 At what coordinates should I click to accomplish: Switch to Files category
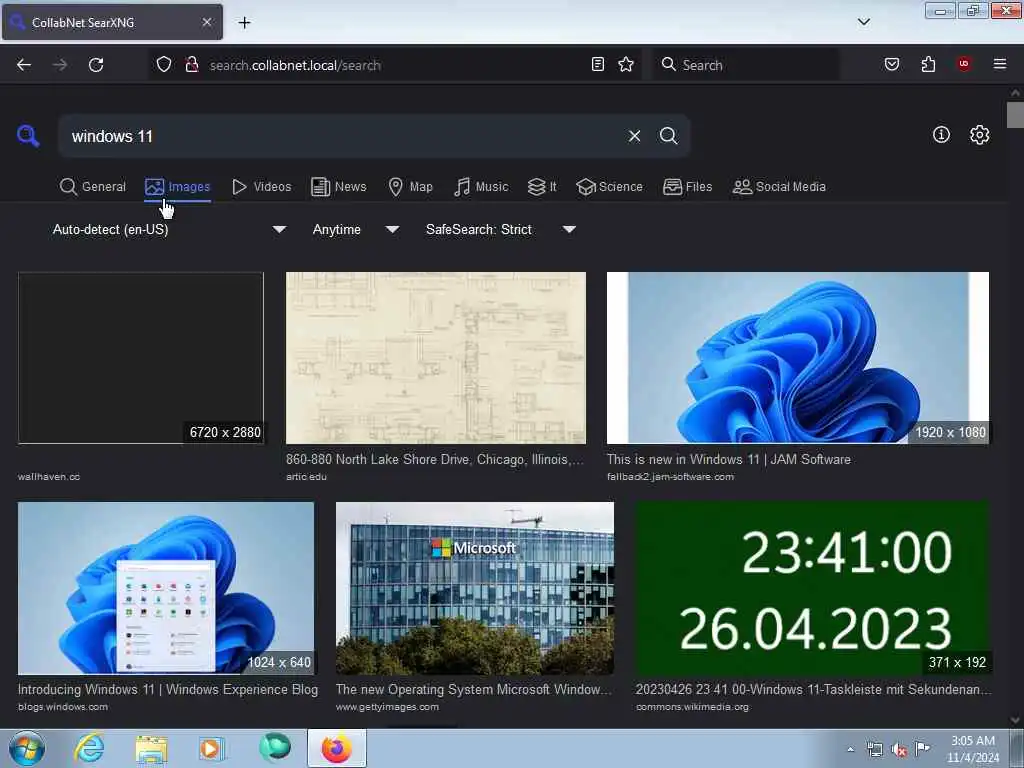(688, 187)
